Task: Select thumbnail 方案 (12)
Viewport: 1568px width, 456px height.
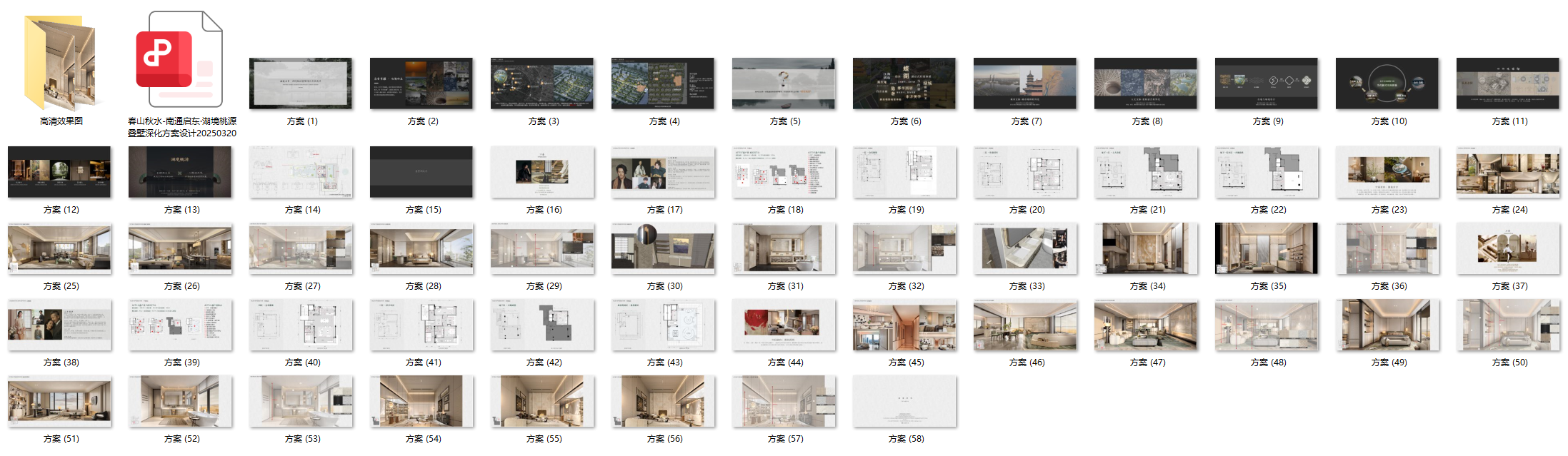Action: click(59, 172)
